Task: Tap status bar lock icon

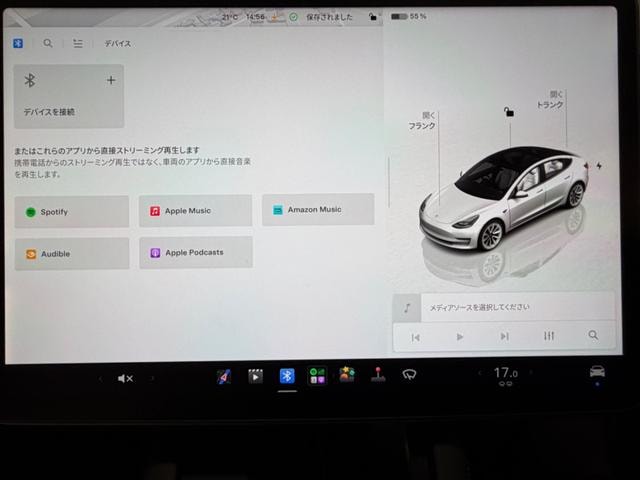Action: click(x=373, y=17)
